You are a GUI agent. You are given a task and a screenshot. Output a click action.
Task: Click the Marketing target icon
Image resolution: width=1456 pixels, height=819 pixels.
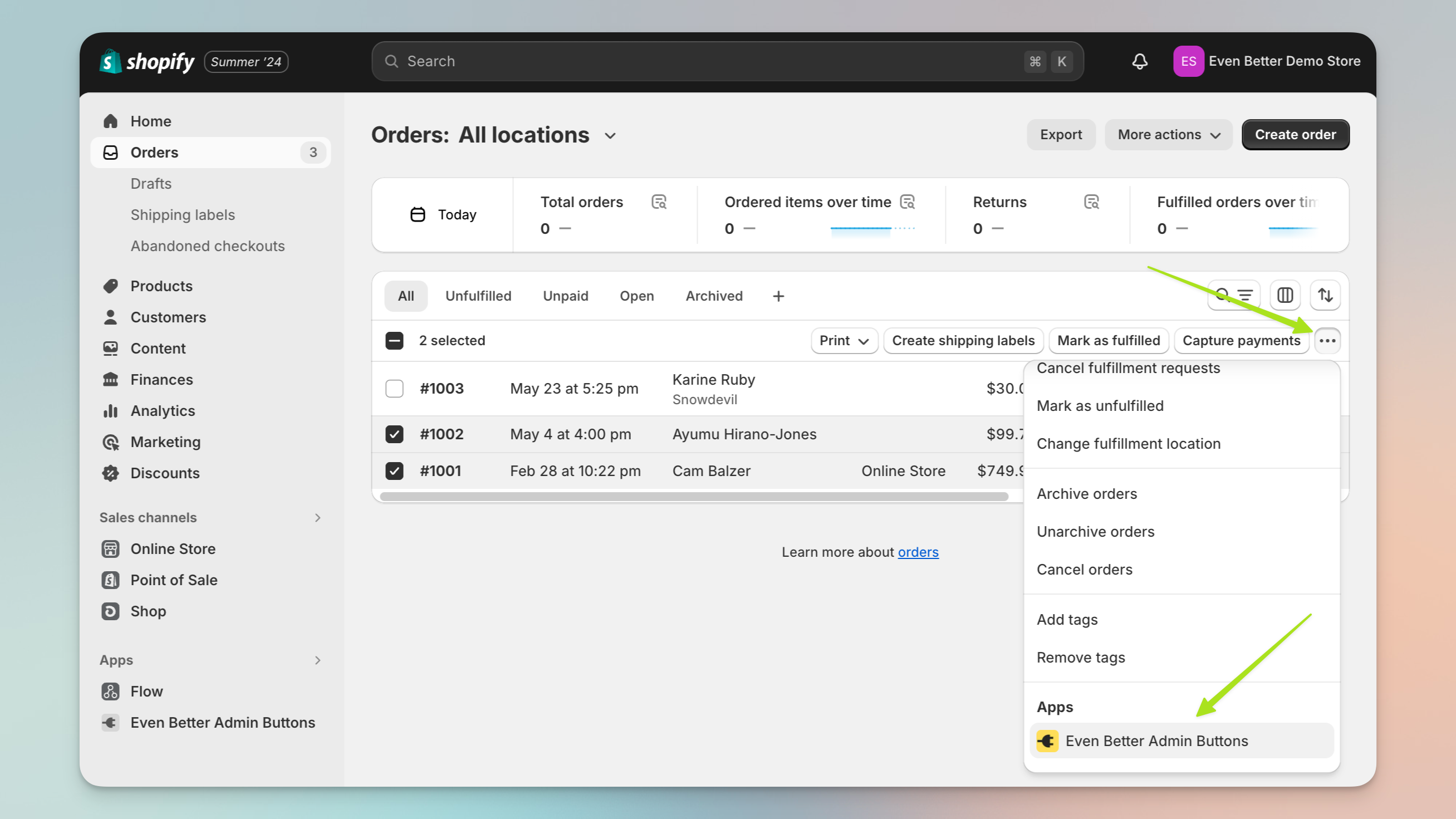coord(110,442)
